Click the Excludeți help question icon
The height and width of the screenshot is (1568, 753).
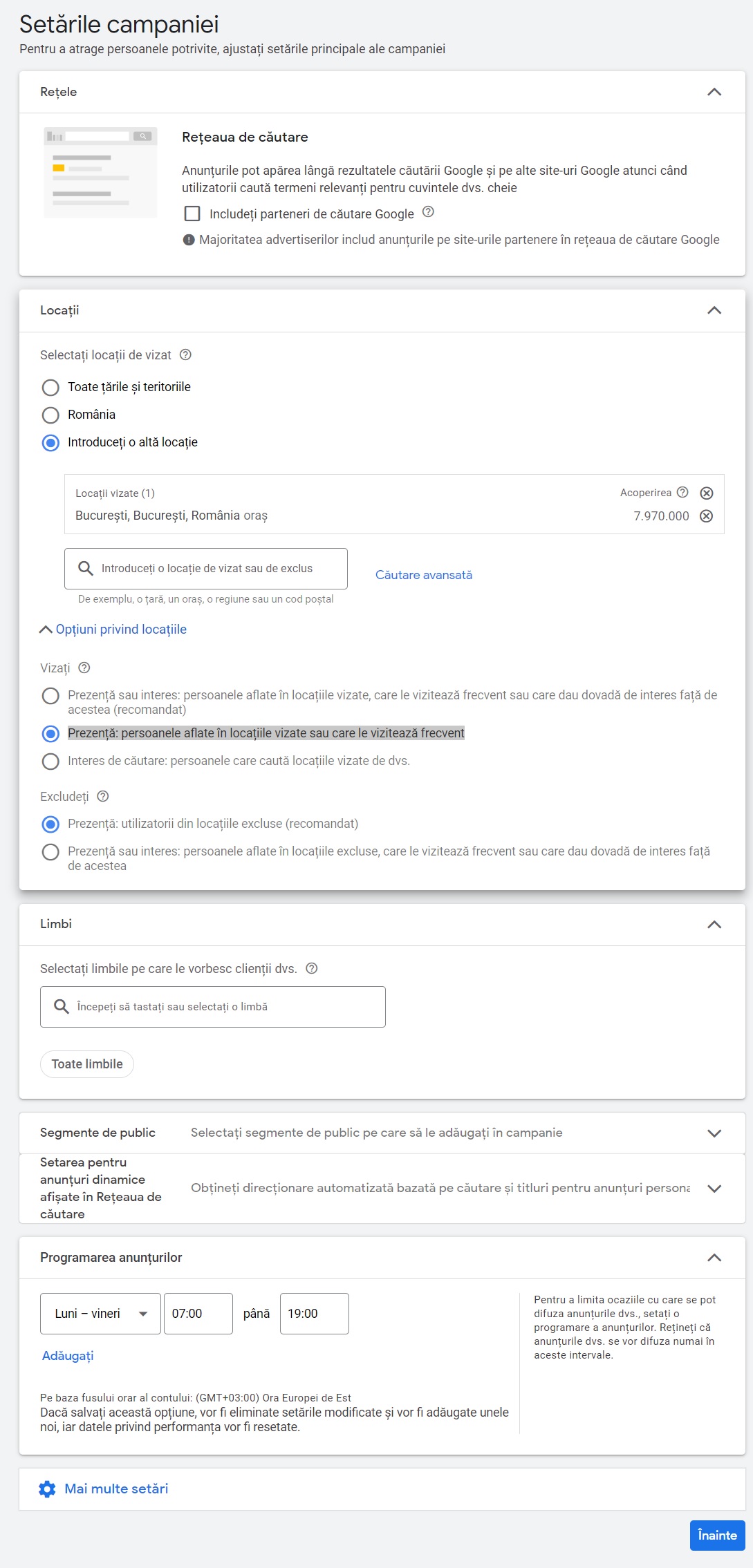pyautogui.click(x=103, y=796)
